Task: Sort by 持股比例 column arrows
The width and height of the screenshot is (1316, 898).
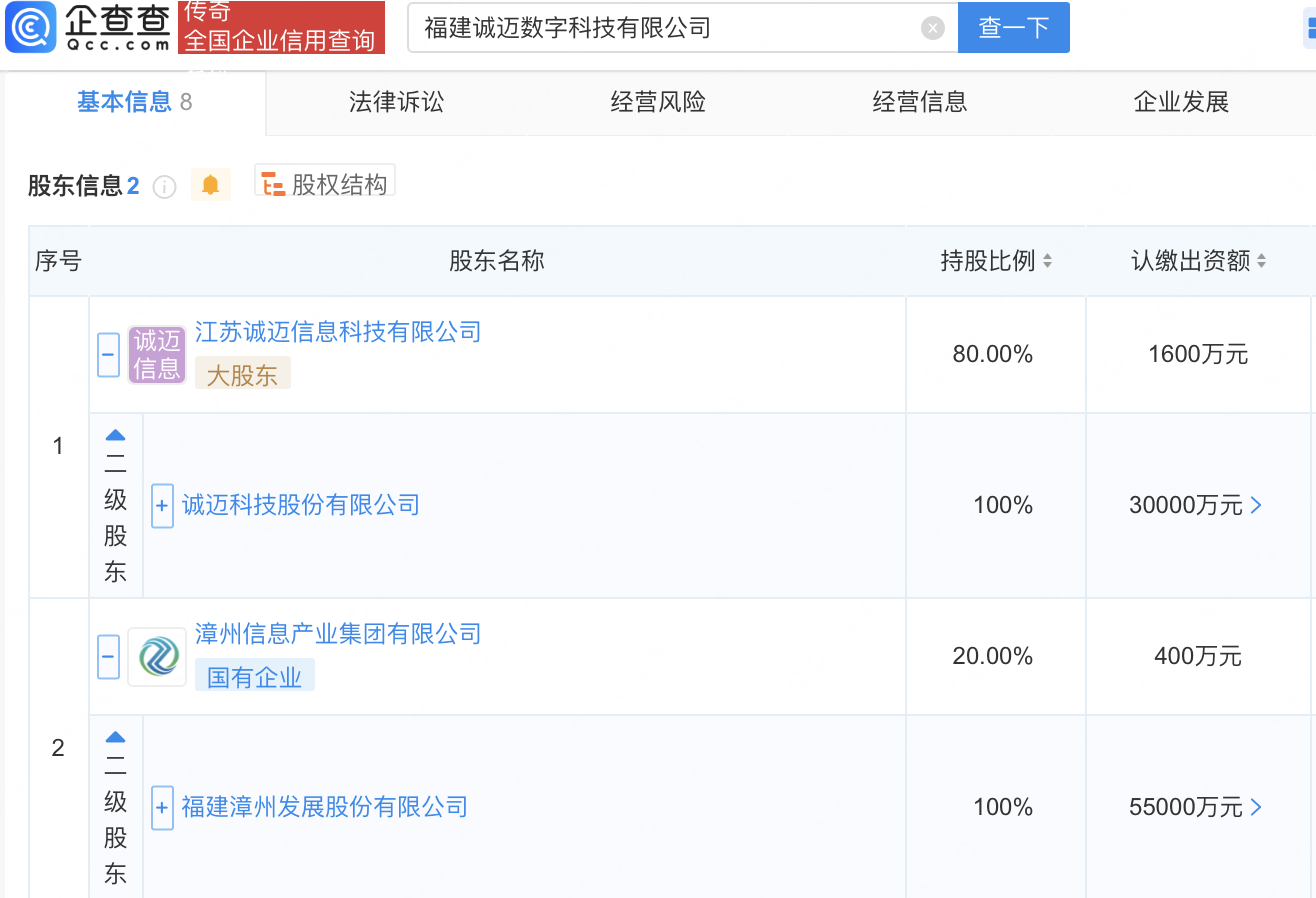Action: pos(1047,261)
